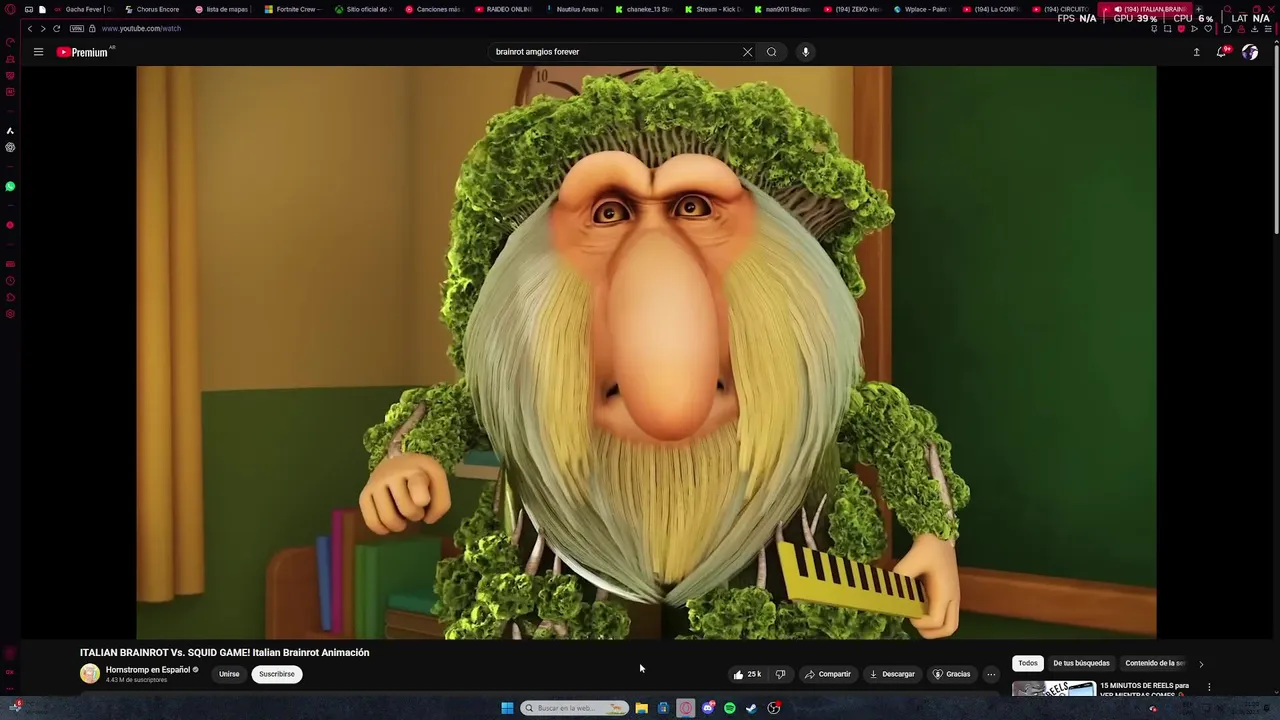
Task: Focus the www.youtube.com/watch address bar
Action: 141,29
